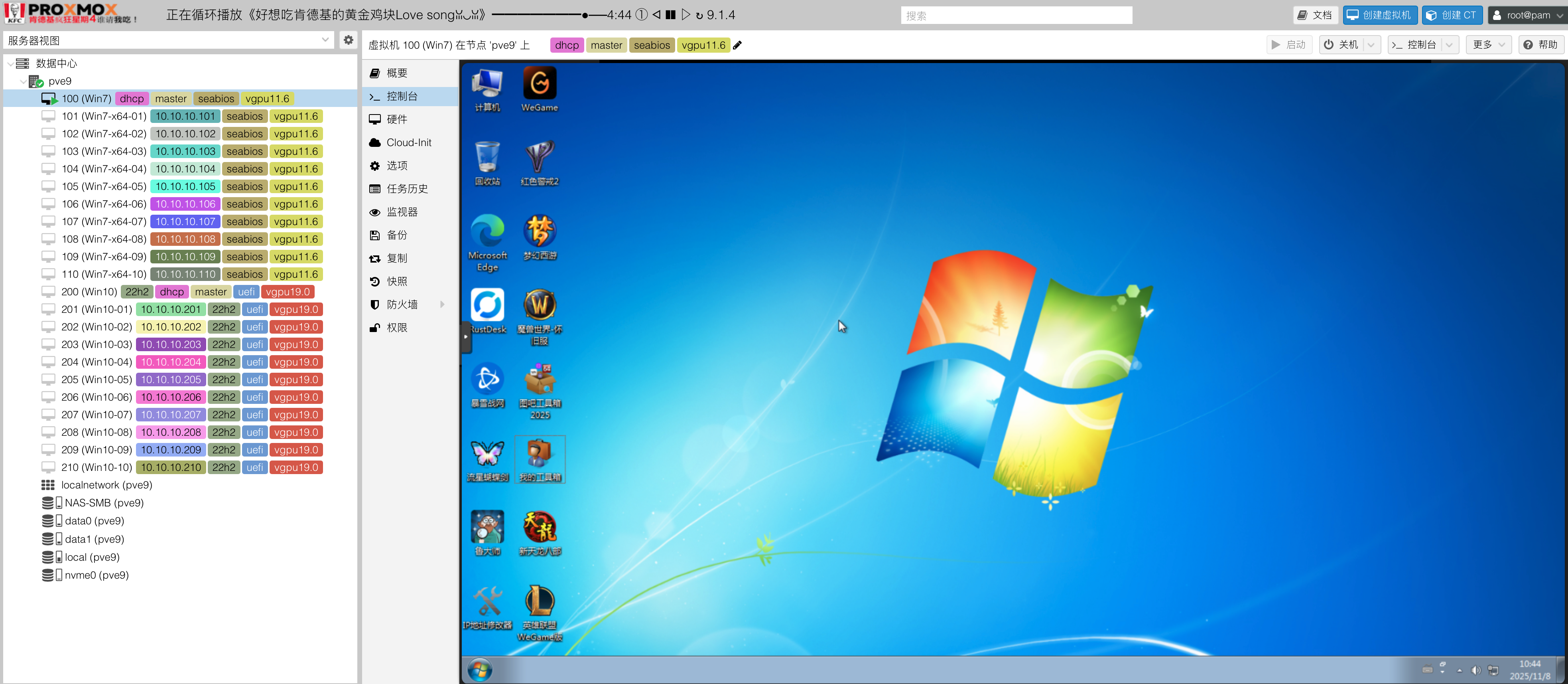Click the pencil icon to edit tags
The height and width of the screenshot is (684, 1568).
[737, 45]
